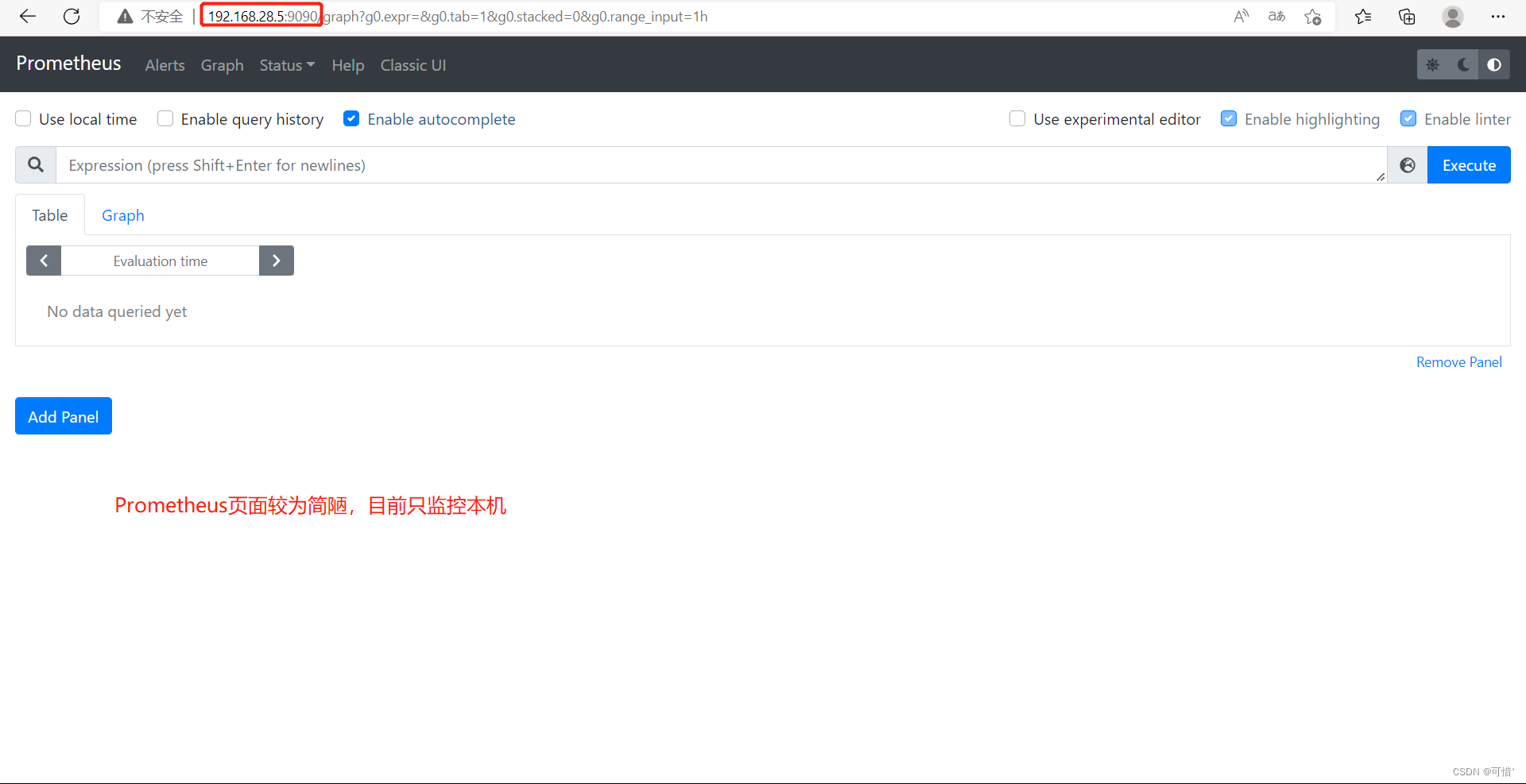
Task: Open the browser profile avatar
Action: click(x=1453, y=17)
